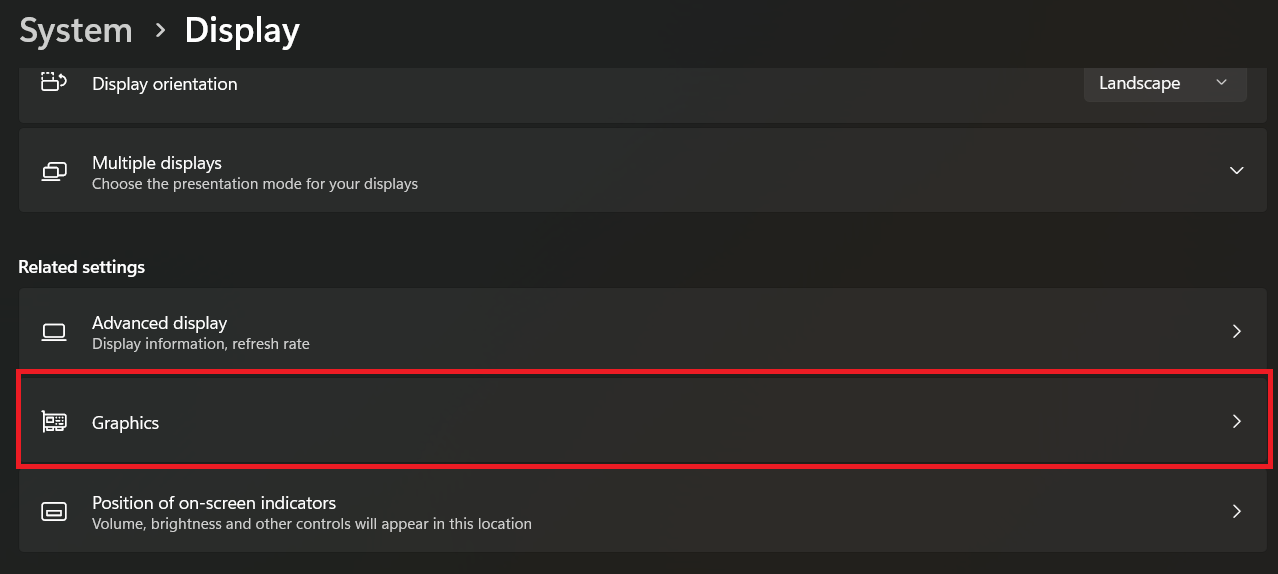Open the Landscape orientation dropdown
This screenshot has width=1278, height=574.
[1164, 83]
